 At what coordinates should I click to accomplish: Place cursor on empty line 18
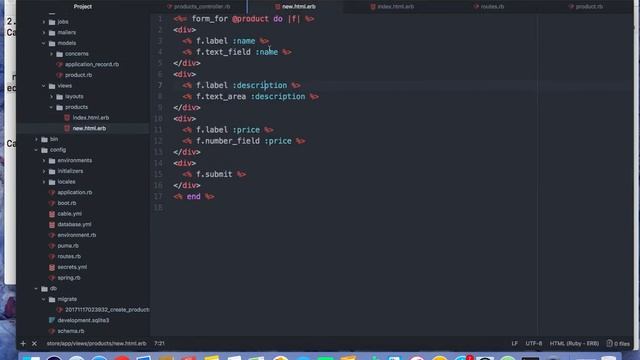coord(392,208)
